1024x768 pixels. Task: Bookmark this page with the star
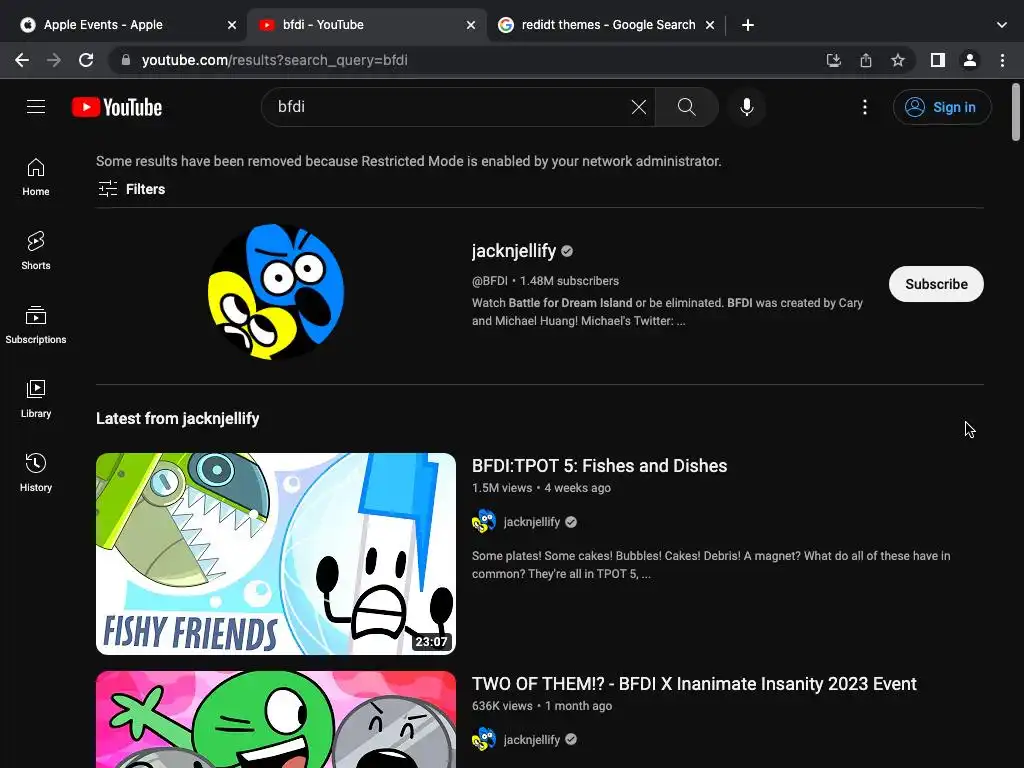pos(898,61)
